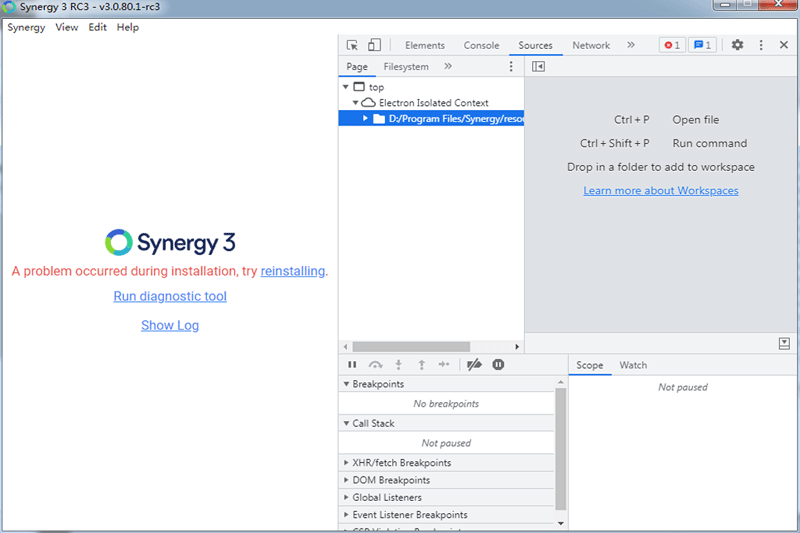This screenshot has height=533, width=800.
Task: Click the blue message count badge
Action: point(703,45)
